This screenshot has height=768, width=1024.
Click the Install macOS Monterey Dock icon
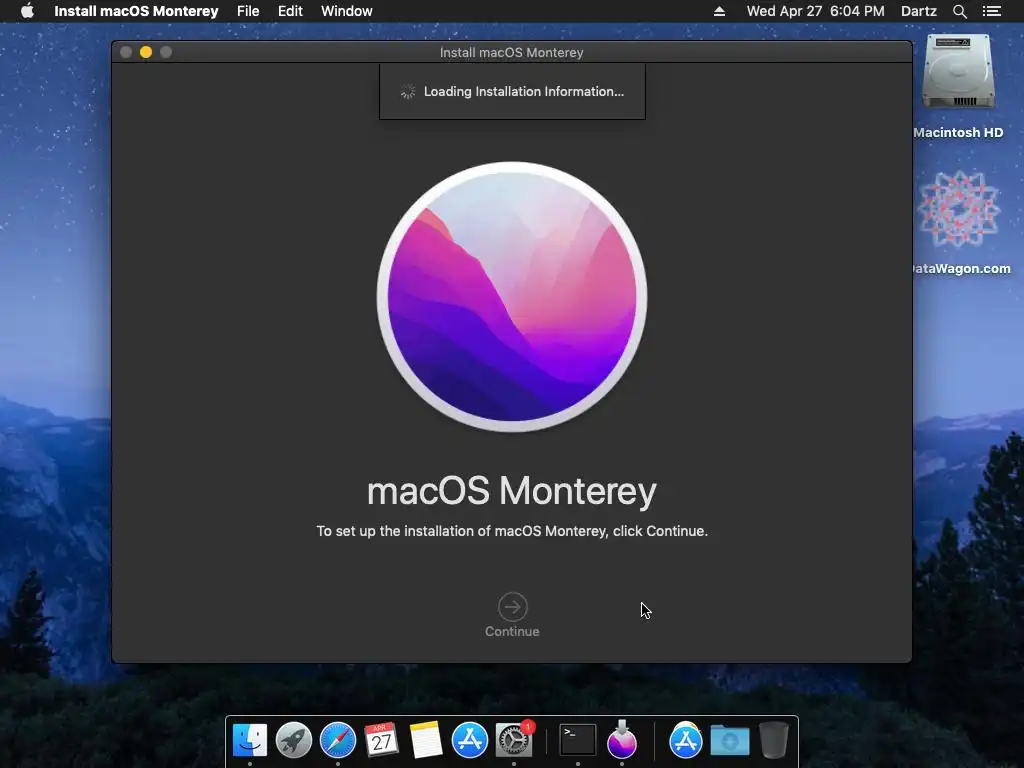[622, 740]
